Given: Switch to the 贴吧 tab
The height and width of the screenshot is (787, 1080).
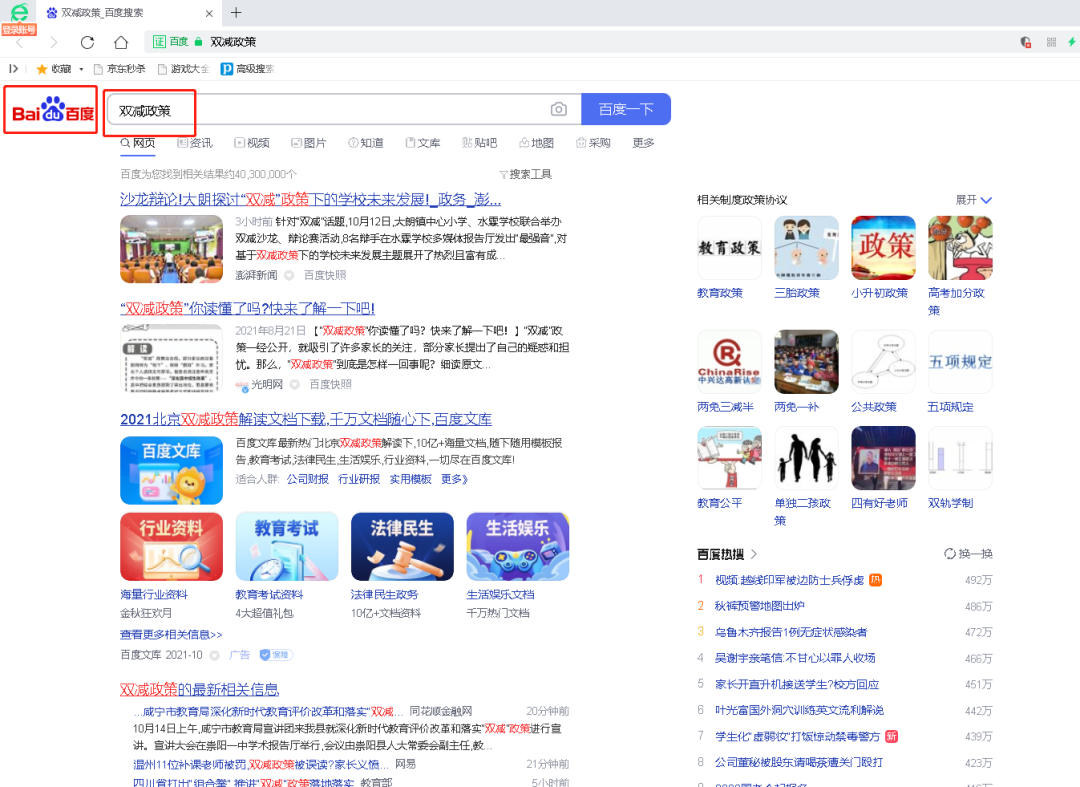Looking at the screenshot, I should 479,143.
